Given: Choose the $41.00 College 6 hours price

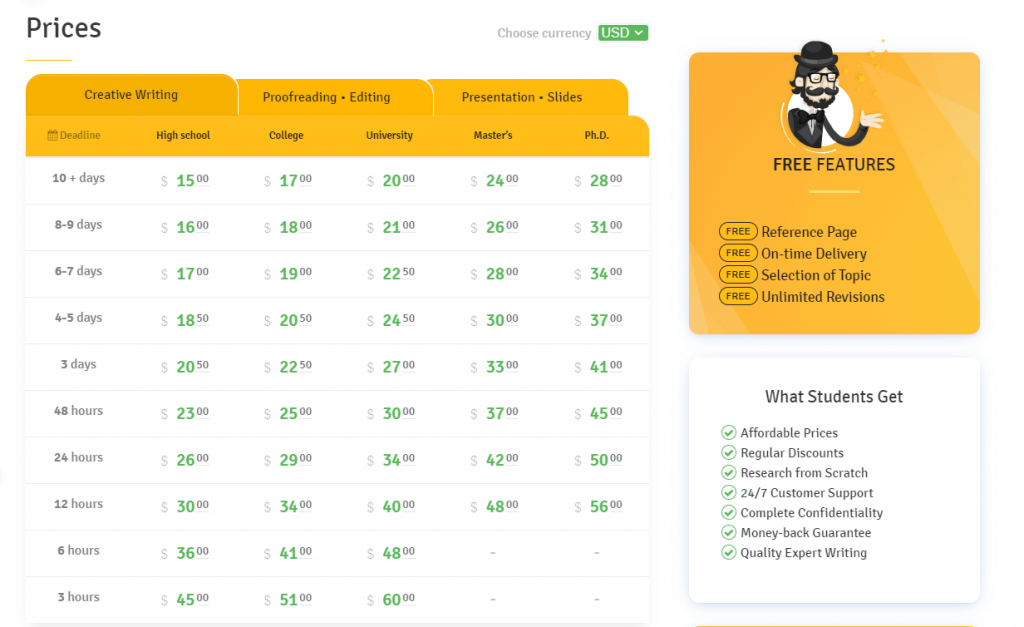Looking at the screenshot, I should (288, 553).
